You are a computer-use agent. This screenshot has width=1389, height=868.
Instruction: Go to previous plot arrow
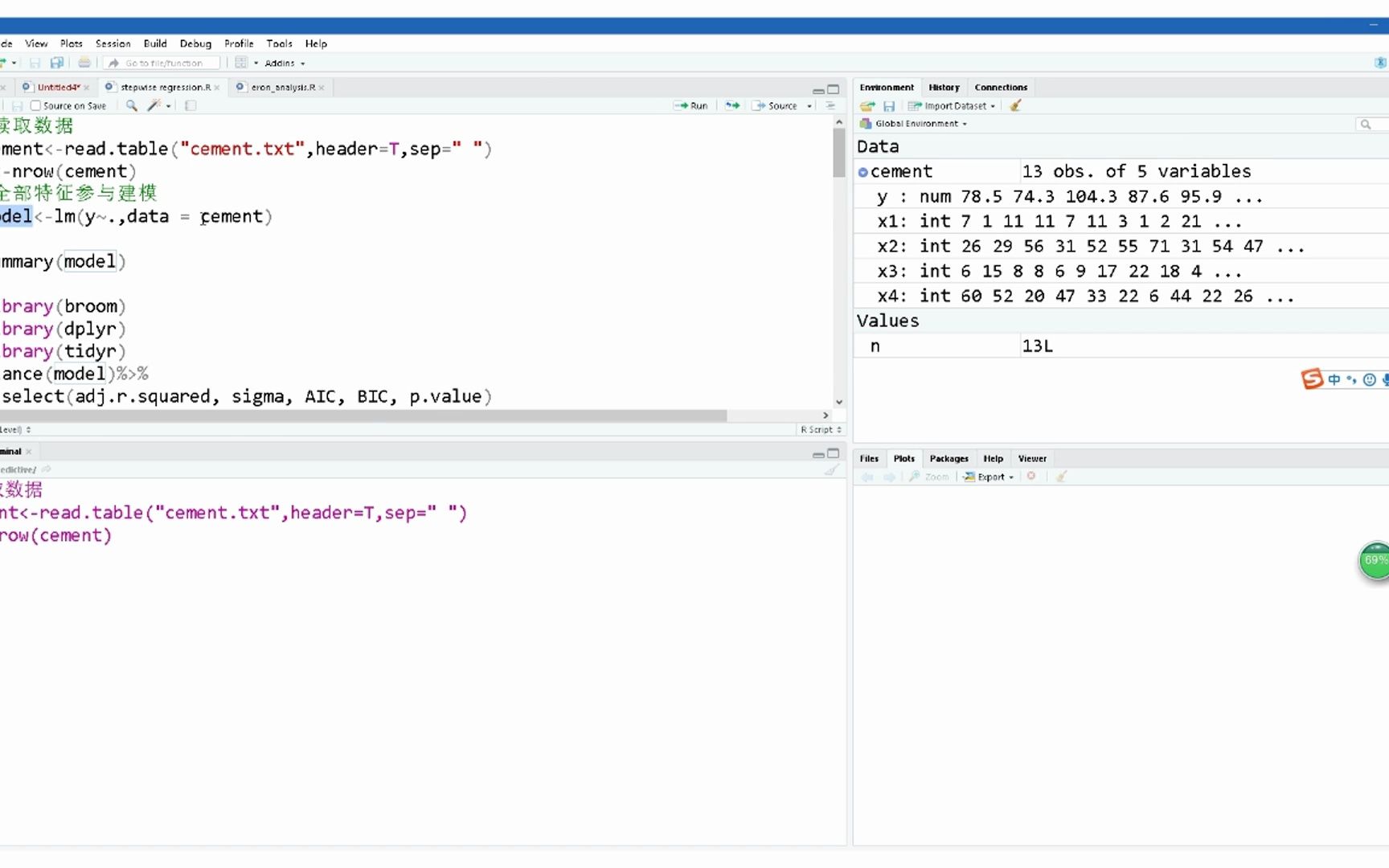(x=867, y=477)
